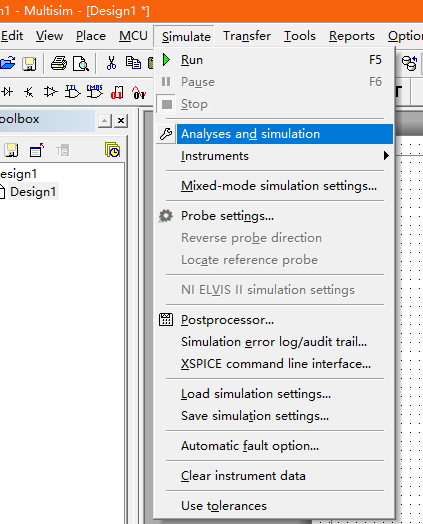Open the Postprocessor
423x524 pixels.
coord(274,320)
